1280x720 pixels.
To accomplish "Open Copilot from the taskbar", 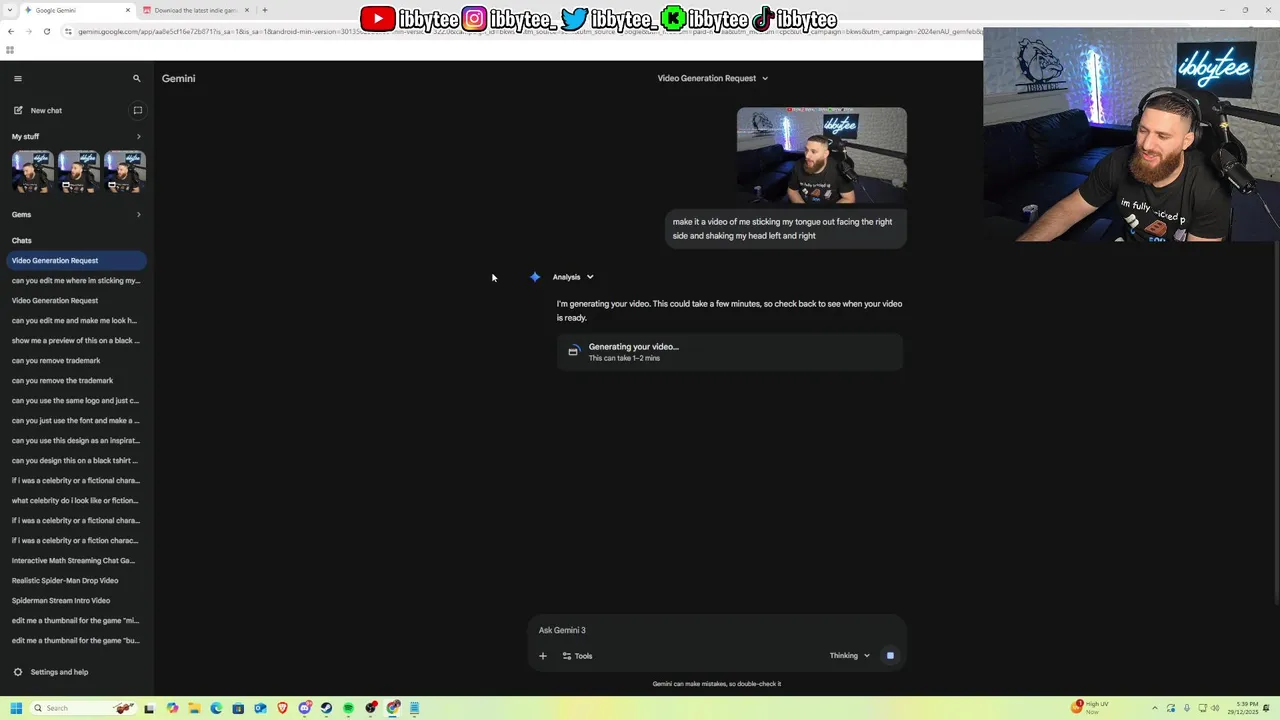I will 172,708.
